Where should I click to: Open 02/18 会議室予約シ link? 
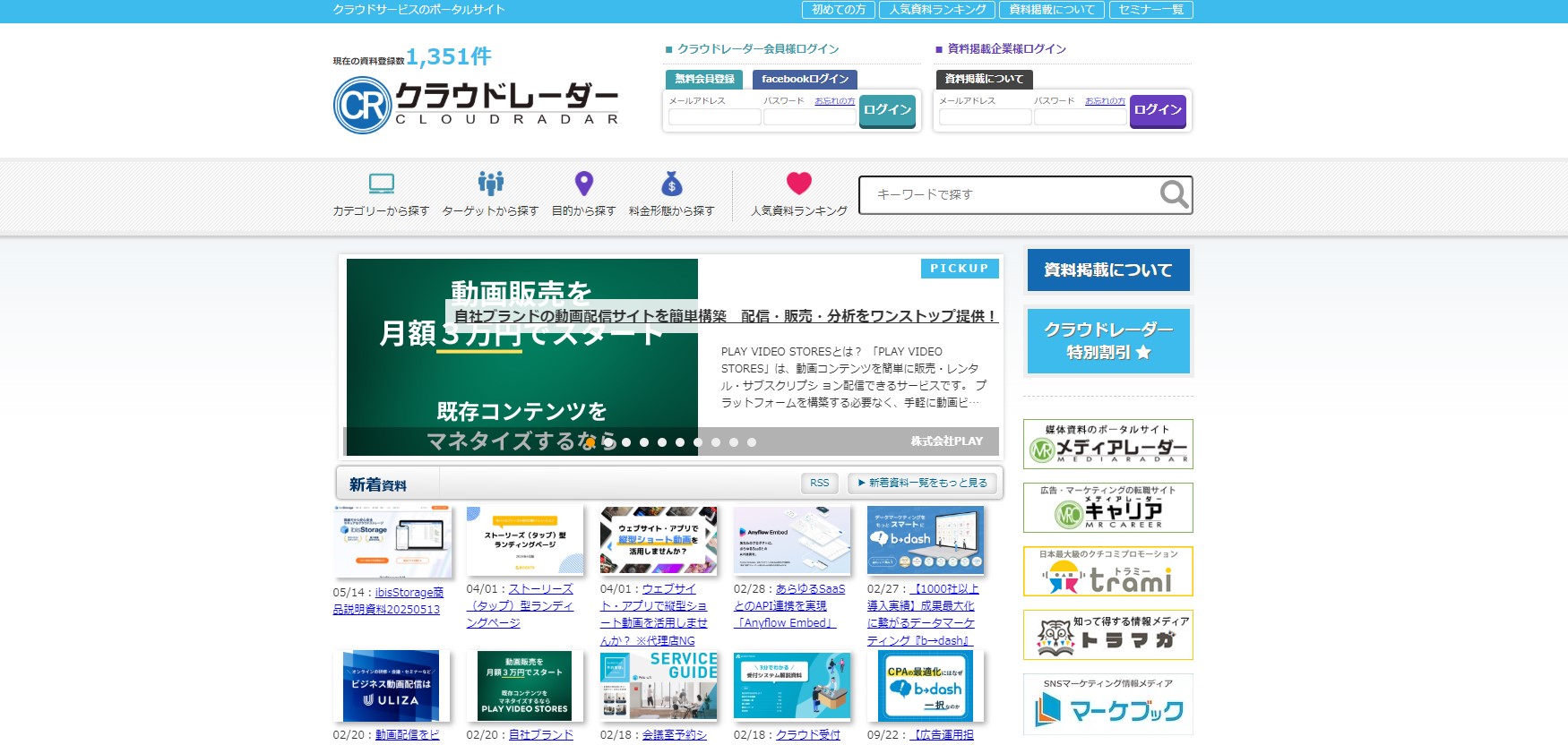click(x=675, y=735)
